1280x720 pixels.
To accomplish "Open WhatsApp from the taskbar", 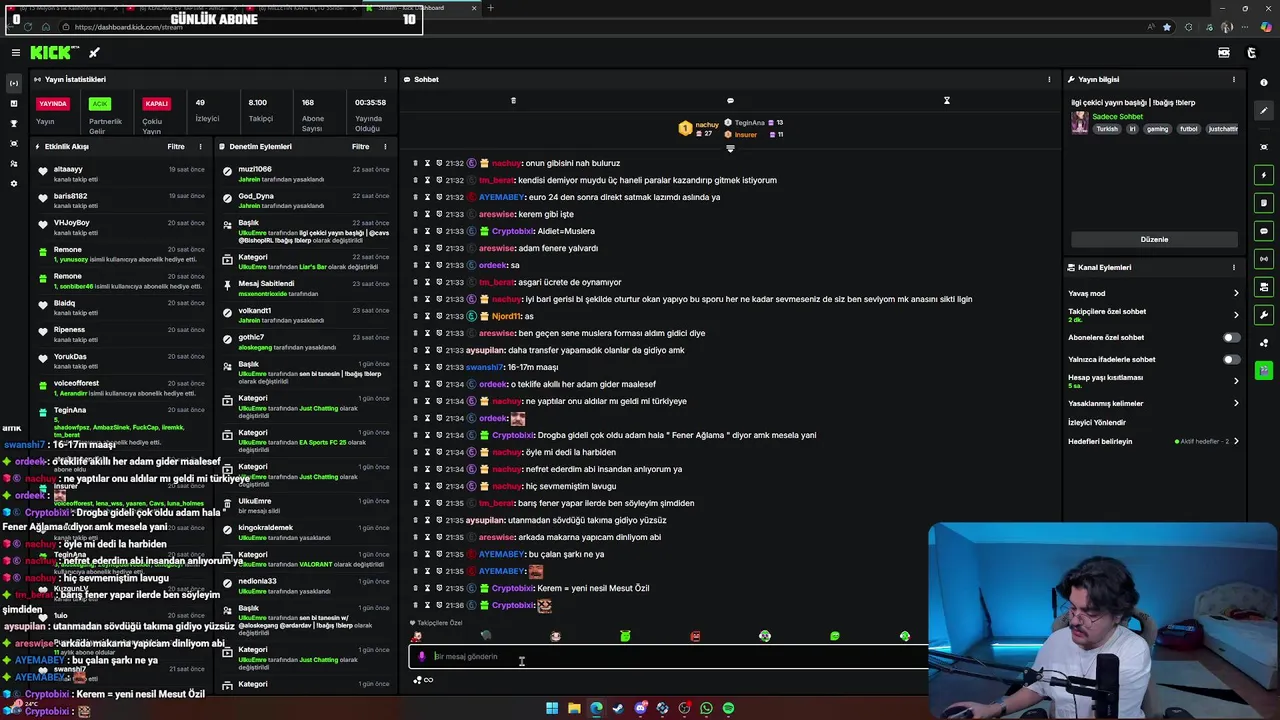I will point(706,708).
